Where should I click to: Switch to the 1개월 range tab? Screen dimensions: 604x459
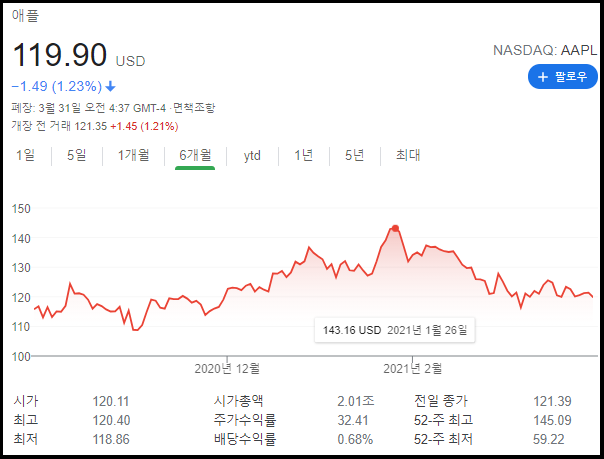(x=133, y=155)
